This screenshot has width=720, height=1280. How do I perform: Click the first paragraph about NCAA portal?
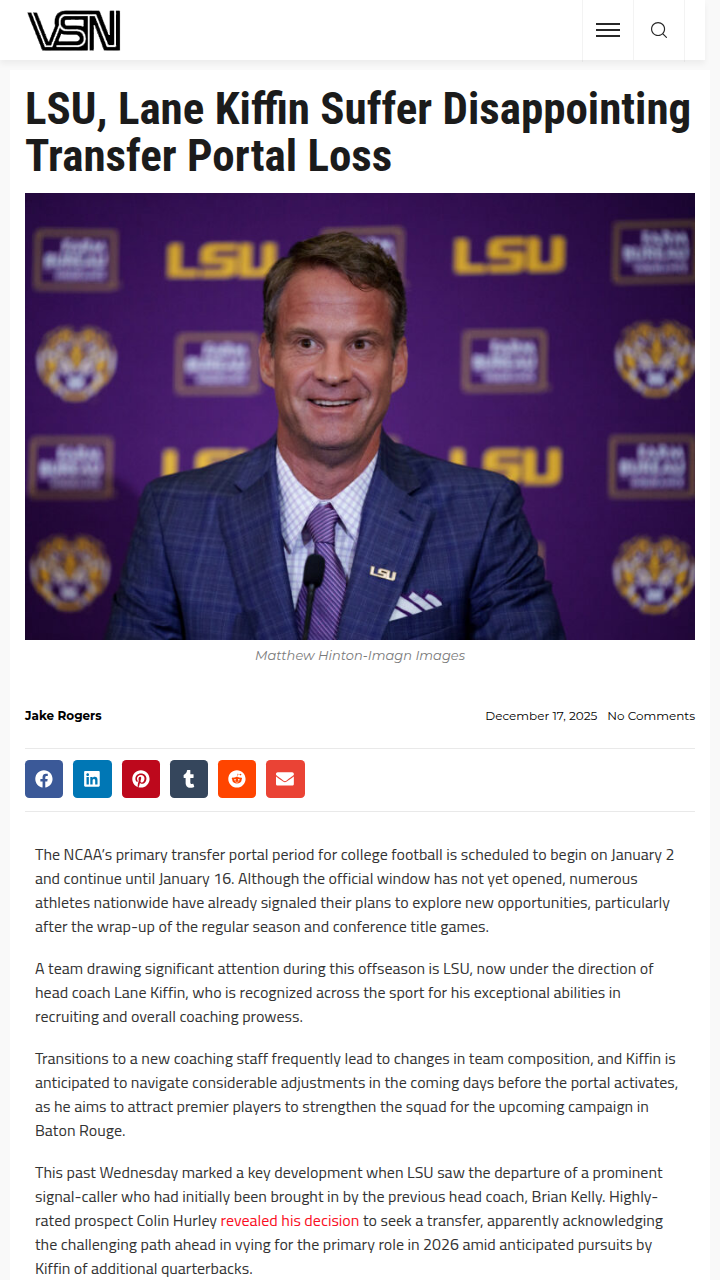354,890
